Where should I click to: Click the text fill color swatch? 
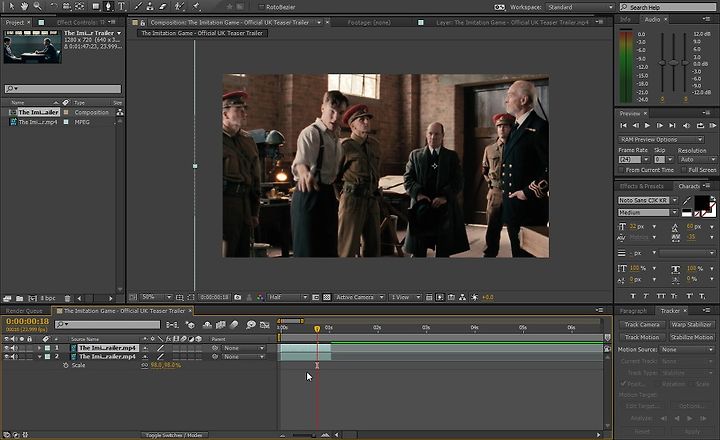(701, 202)
